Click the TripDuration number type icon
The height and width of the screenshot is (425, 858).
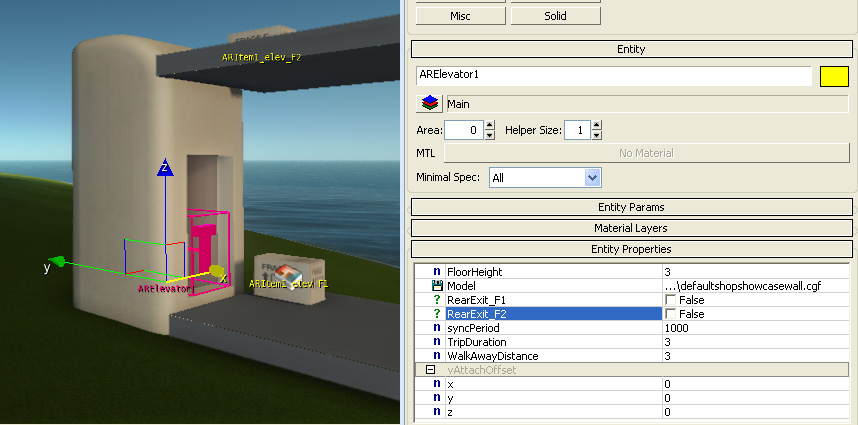437,342
